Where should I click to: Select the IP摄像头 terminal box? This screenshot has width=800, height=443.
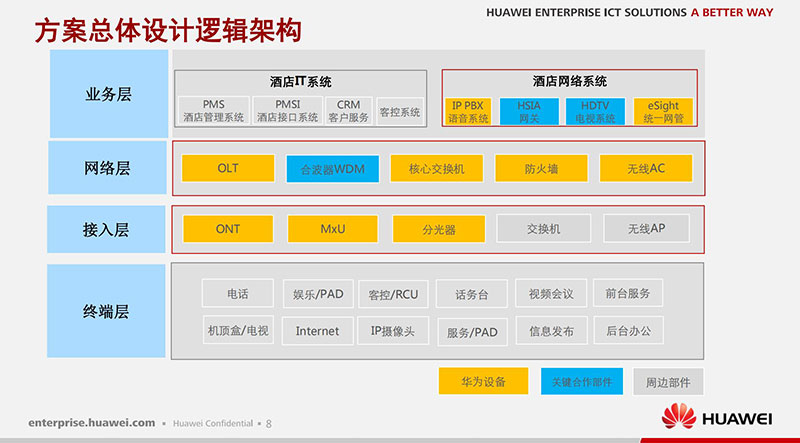(x=393, y=331)
